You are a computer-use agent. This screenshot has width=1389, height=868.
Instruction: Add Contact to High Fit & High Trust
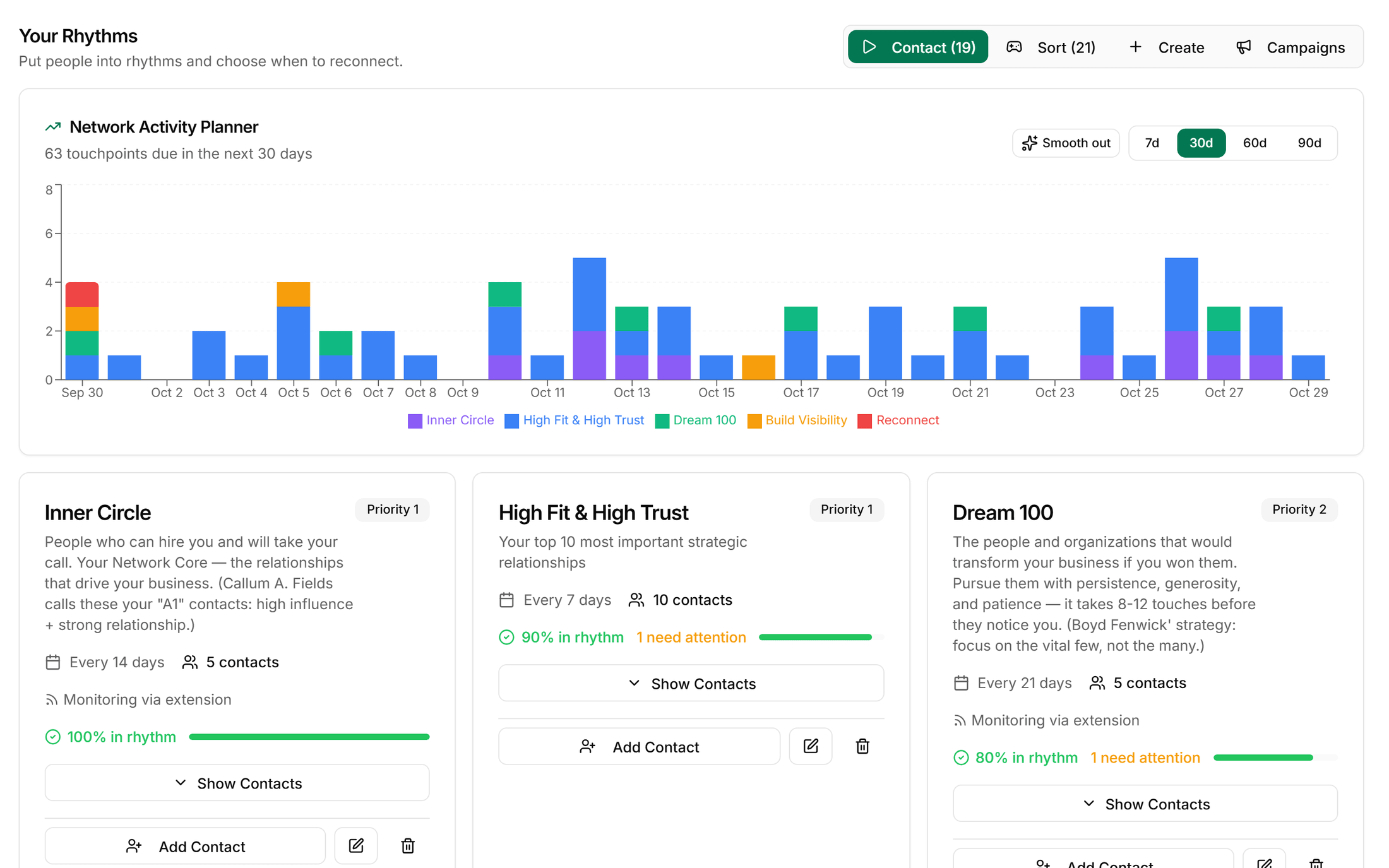click(x=640, y=746)
